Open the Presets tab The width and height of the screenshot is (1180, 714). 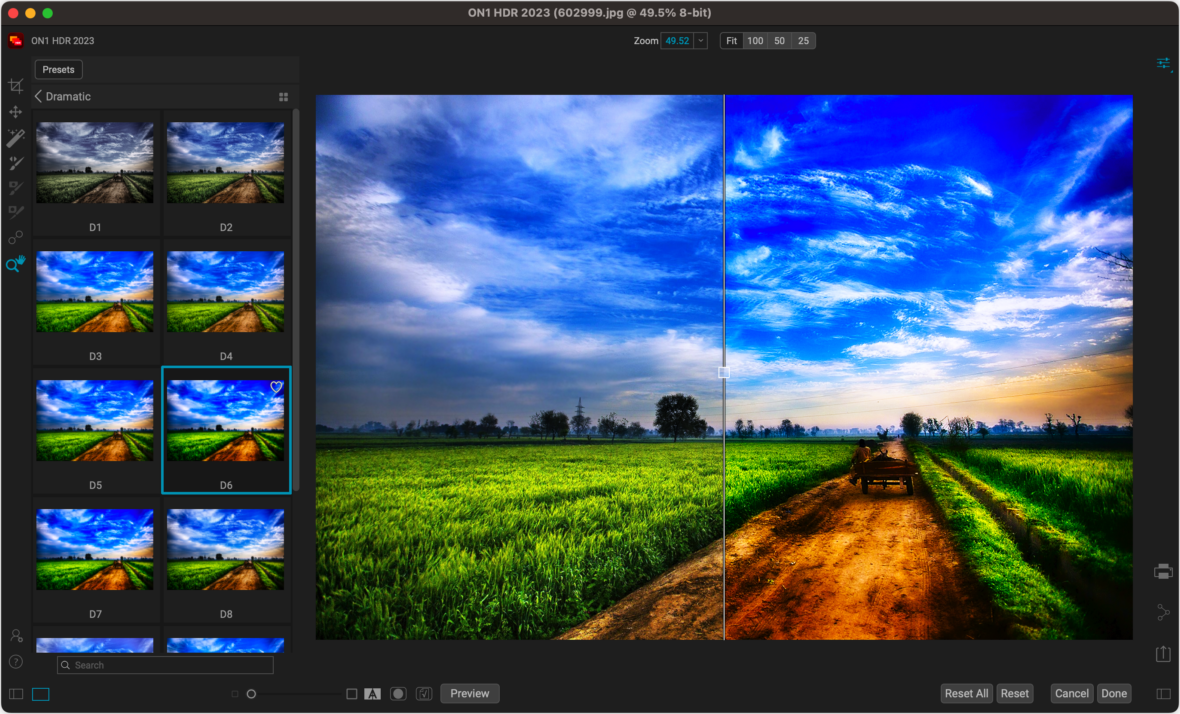(x=59, y=70)
